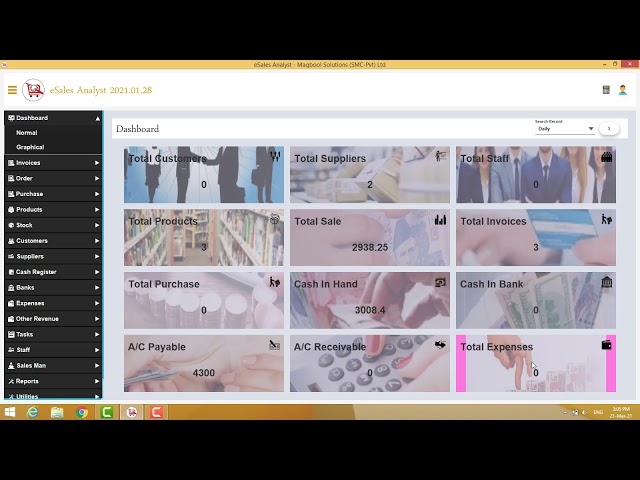Click the Reports sidebar icon
This screenshot has height=480, width=640.
(x=11, y=381)
